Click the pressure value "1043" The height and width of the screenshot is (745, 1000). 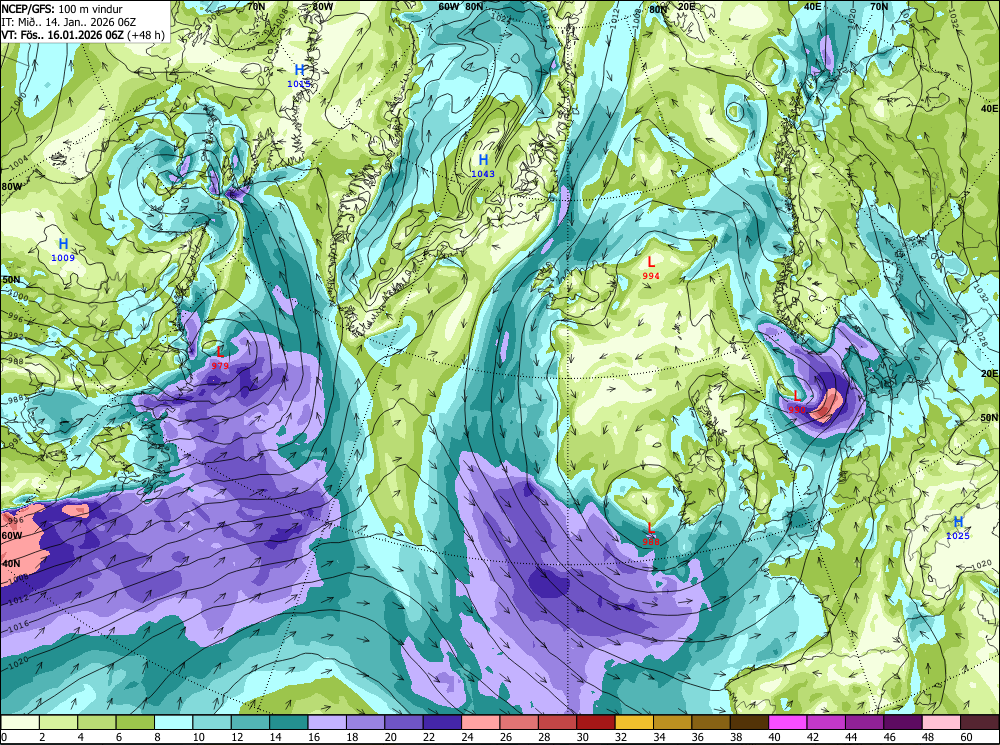pyautogui.click(x=483, y=173)
